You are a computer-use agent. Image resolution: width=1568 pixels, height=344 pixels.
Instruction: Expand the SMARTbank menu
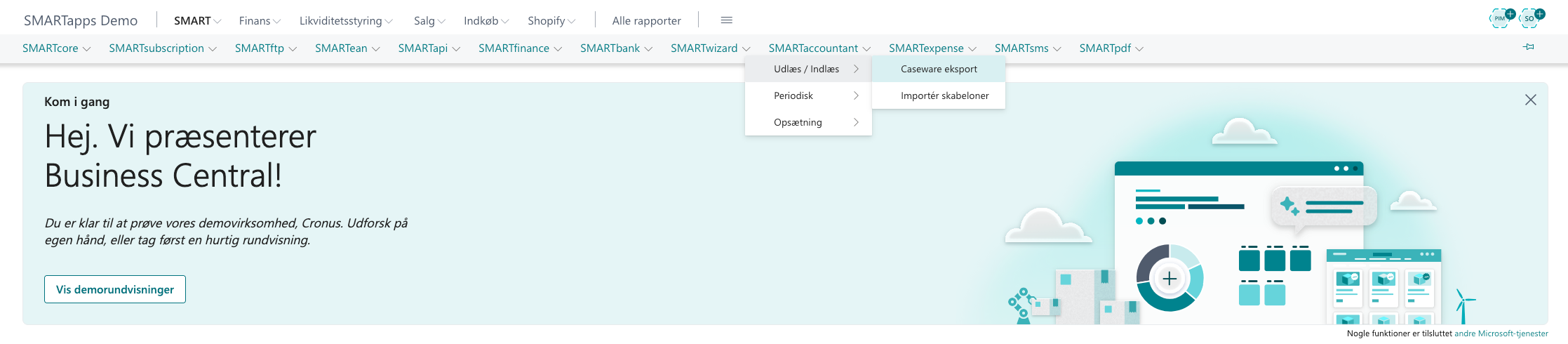[x=615, y=48]
